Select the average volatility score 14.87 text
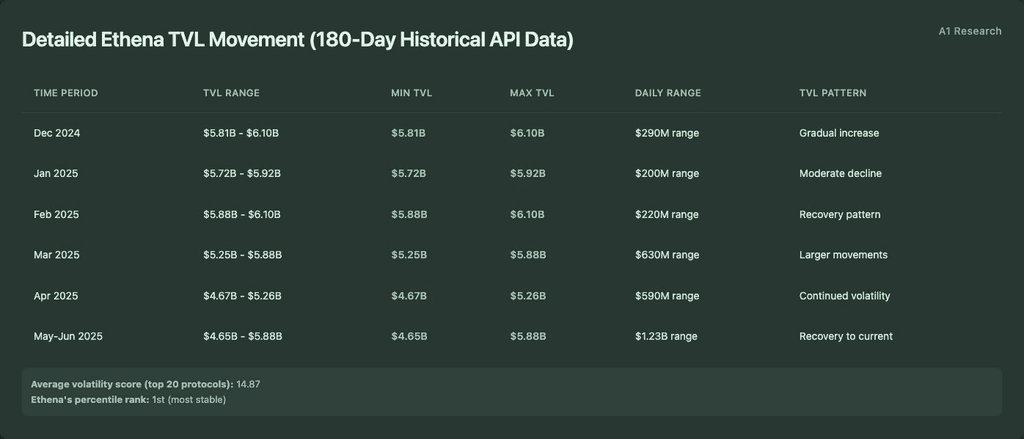Viewport: 1024px width, 439px height. (x=248, y=384)
